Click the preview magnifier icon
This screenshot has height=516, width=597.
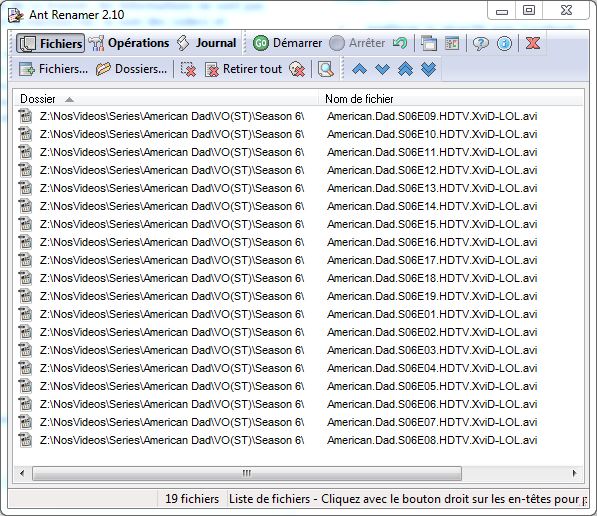point(326,69)
